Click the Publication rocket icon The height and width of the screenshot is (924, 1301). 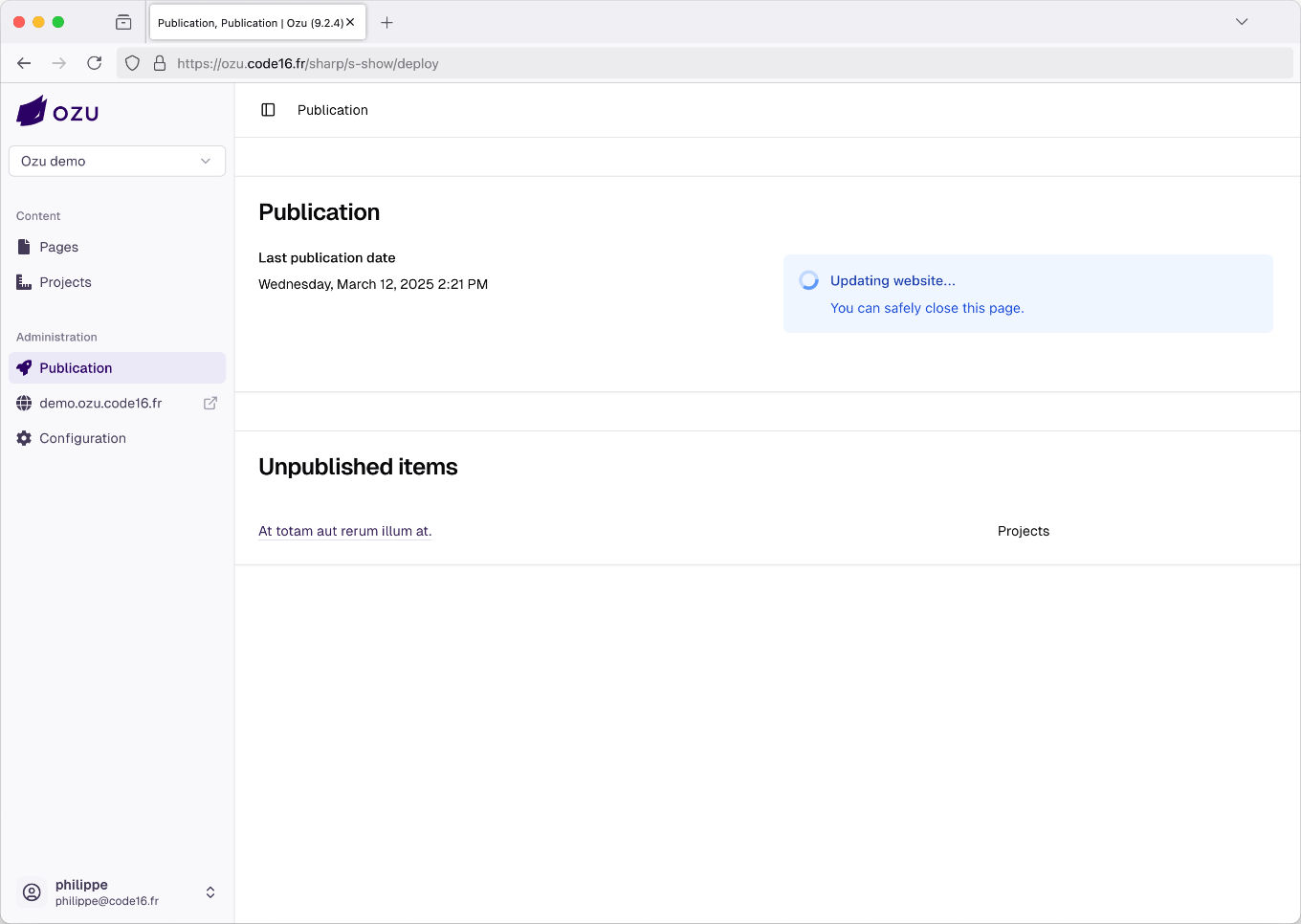click(23, 367)
